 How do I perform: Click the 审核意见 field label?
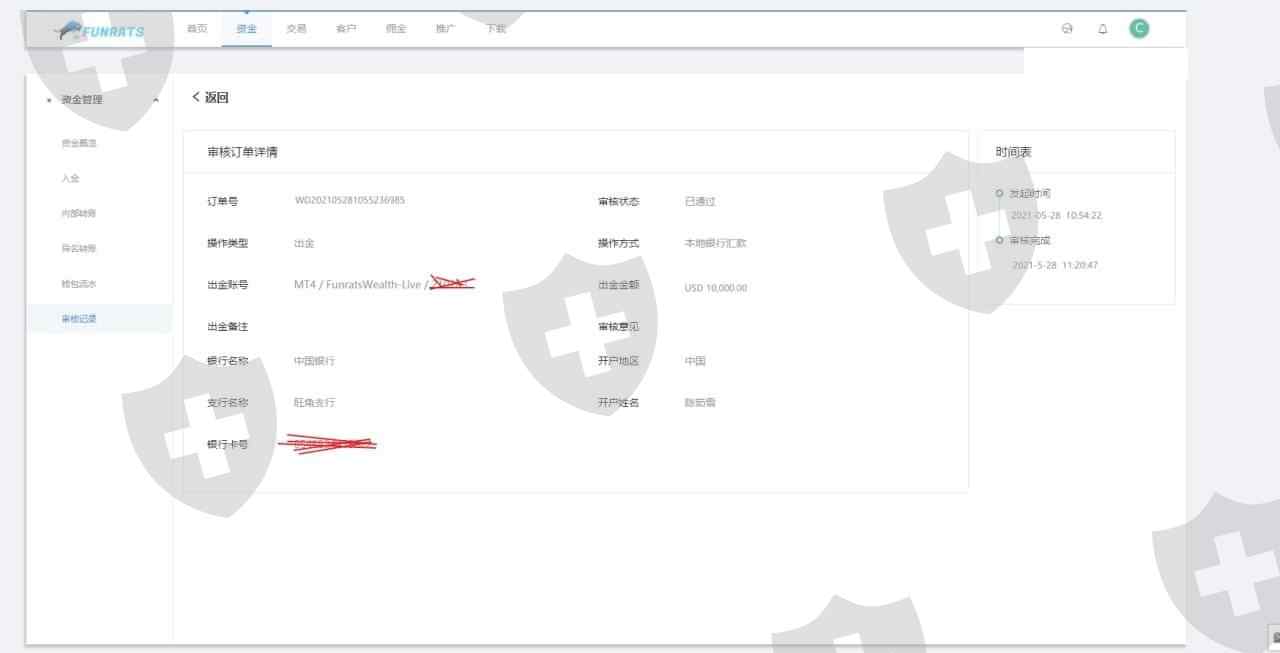click(x=618, y=326)
